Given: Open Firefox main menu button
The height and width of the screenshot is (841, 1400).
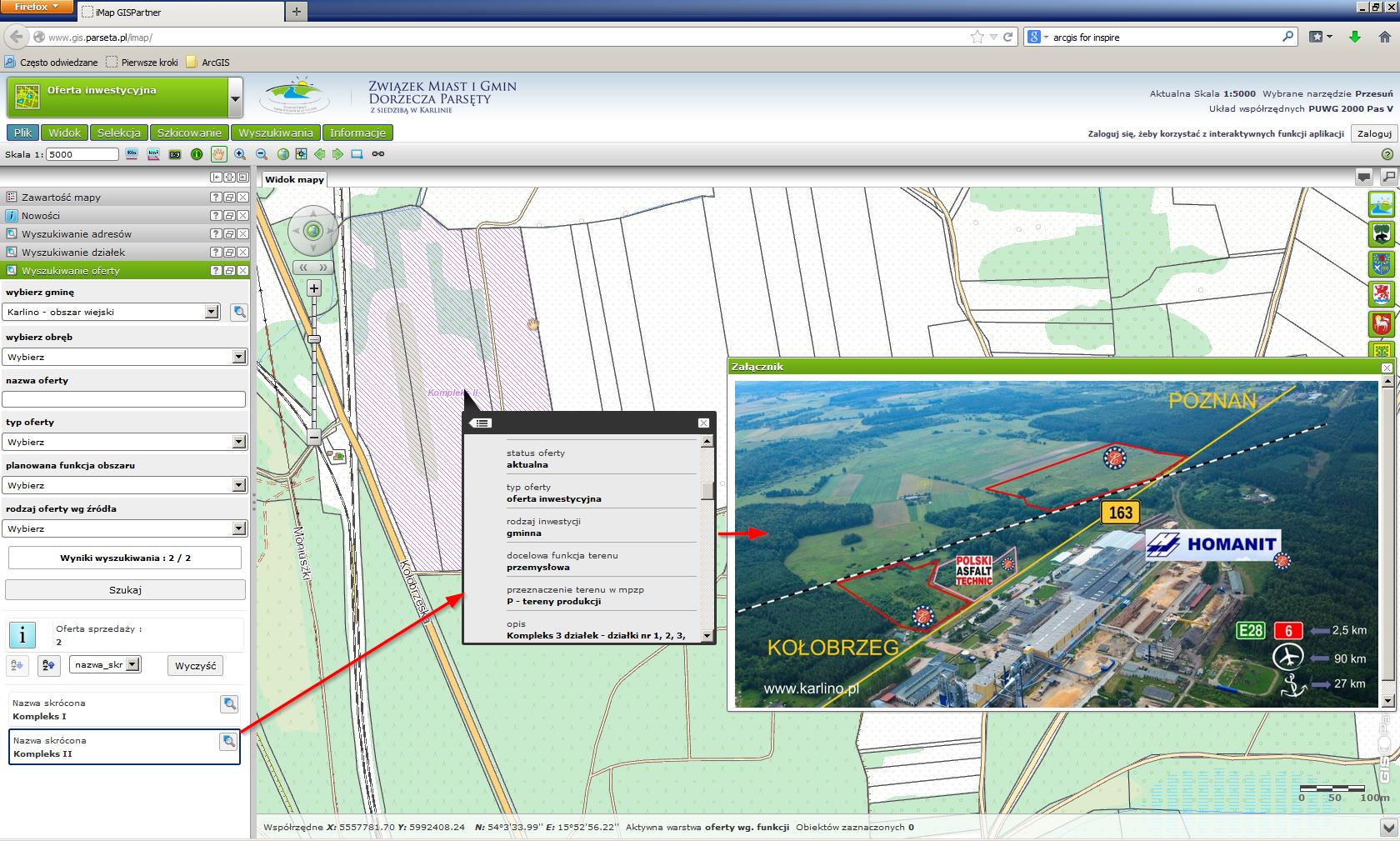Looking at the screenshot, I should [x=37, y=7].
